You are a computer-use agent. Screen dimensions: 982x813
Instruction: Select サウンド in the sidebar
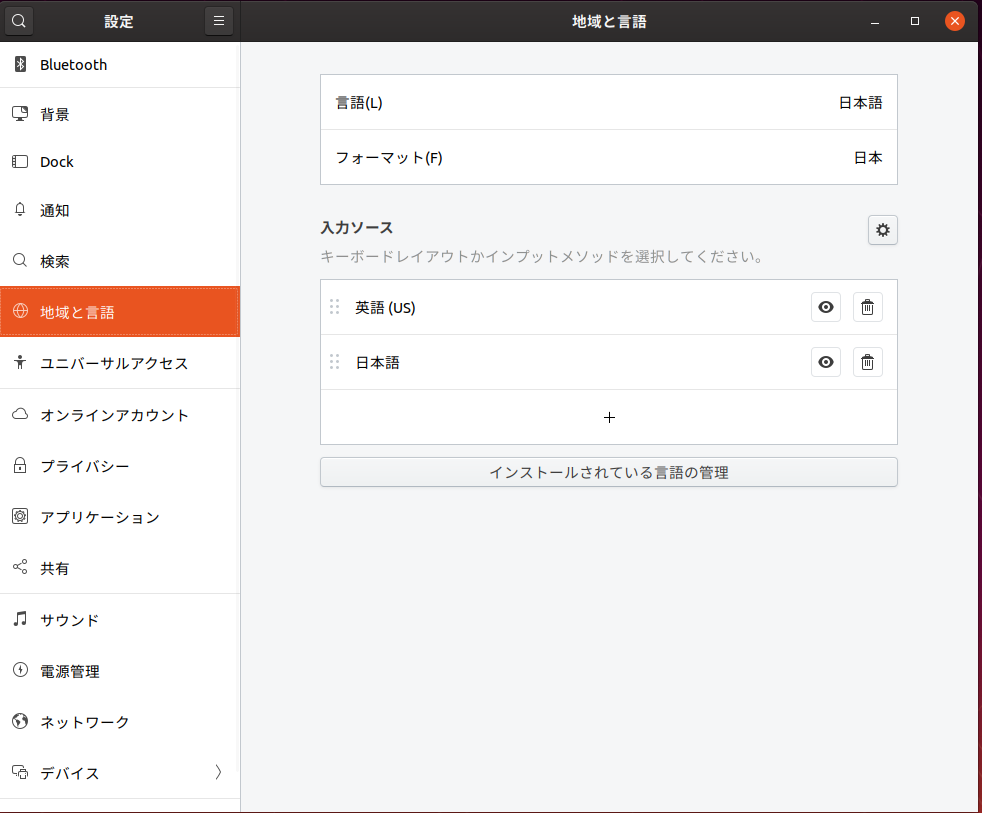point(120,619)
